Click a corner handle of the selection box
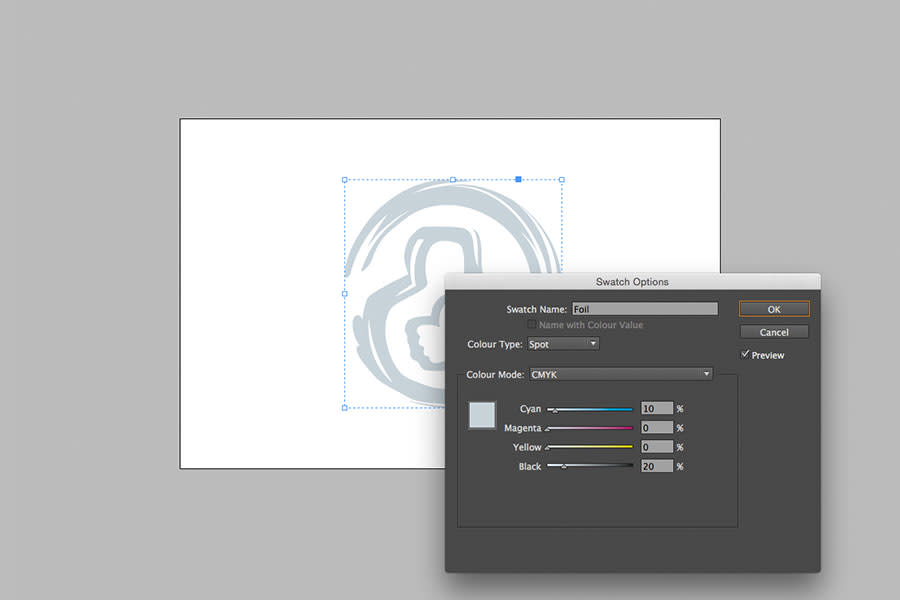 point(345,180)
